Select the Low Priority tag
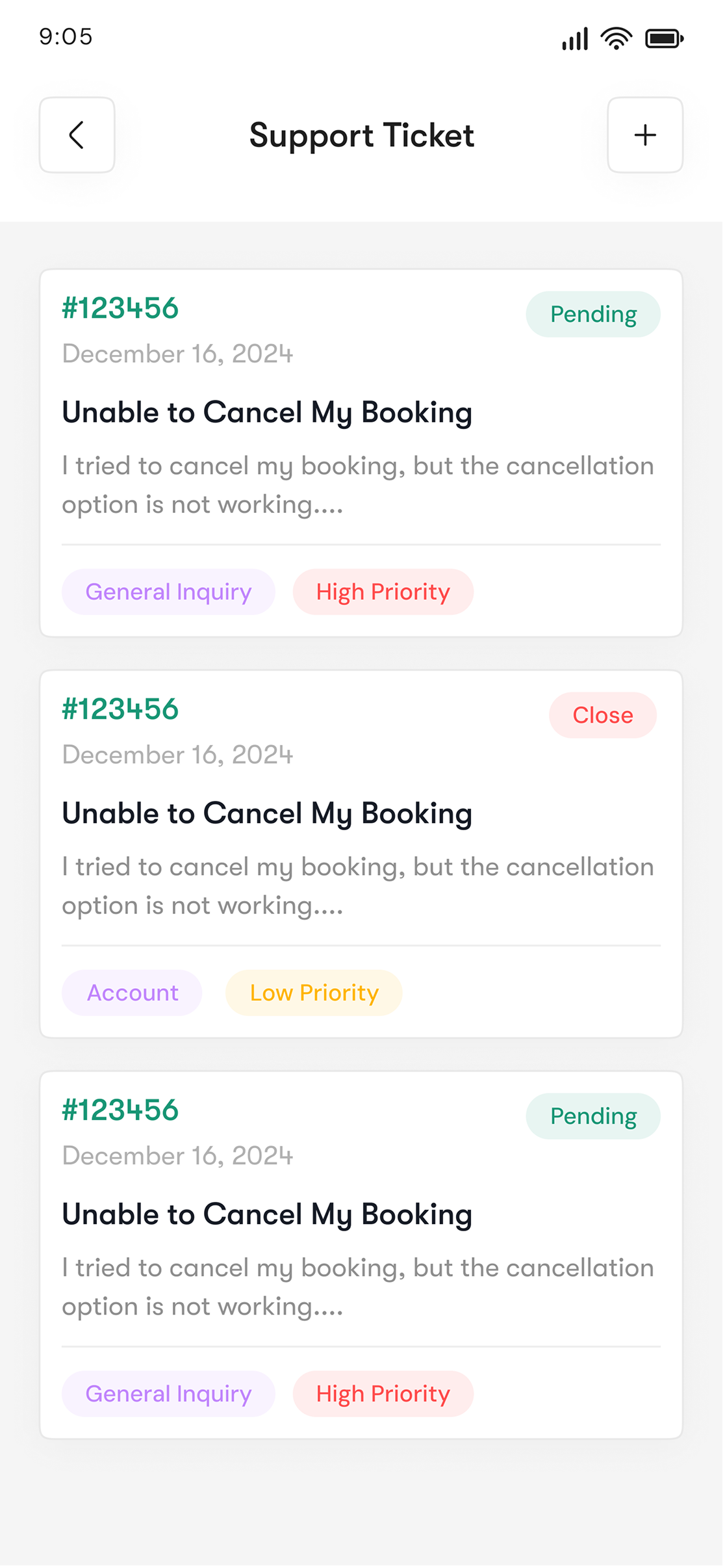The height and width of the screenshot is (1568, 725). [314, 993]
